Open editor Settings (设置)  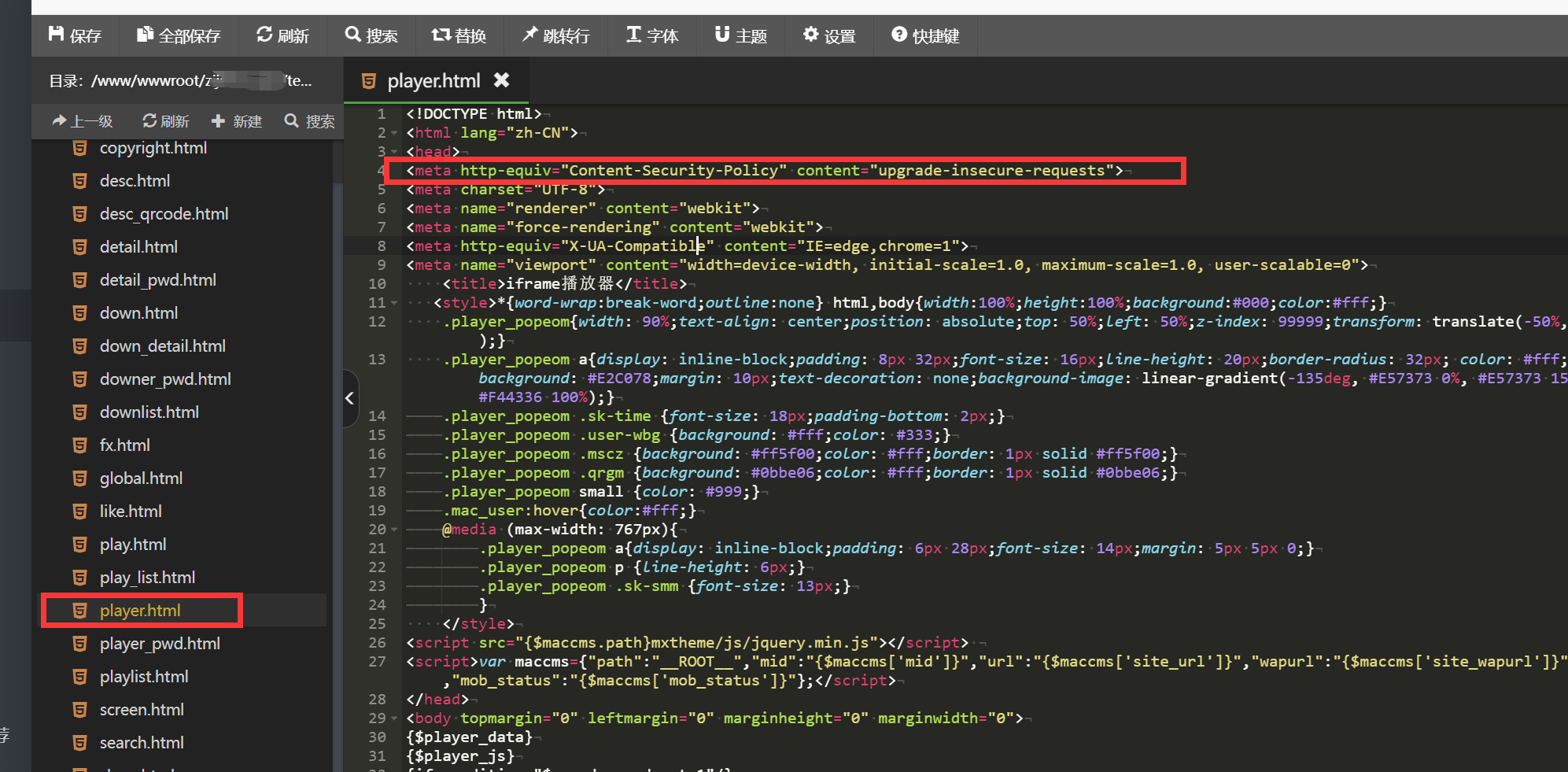tap(829, 35)
